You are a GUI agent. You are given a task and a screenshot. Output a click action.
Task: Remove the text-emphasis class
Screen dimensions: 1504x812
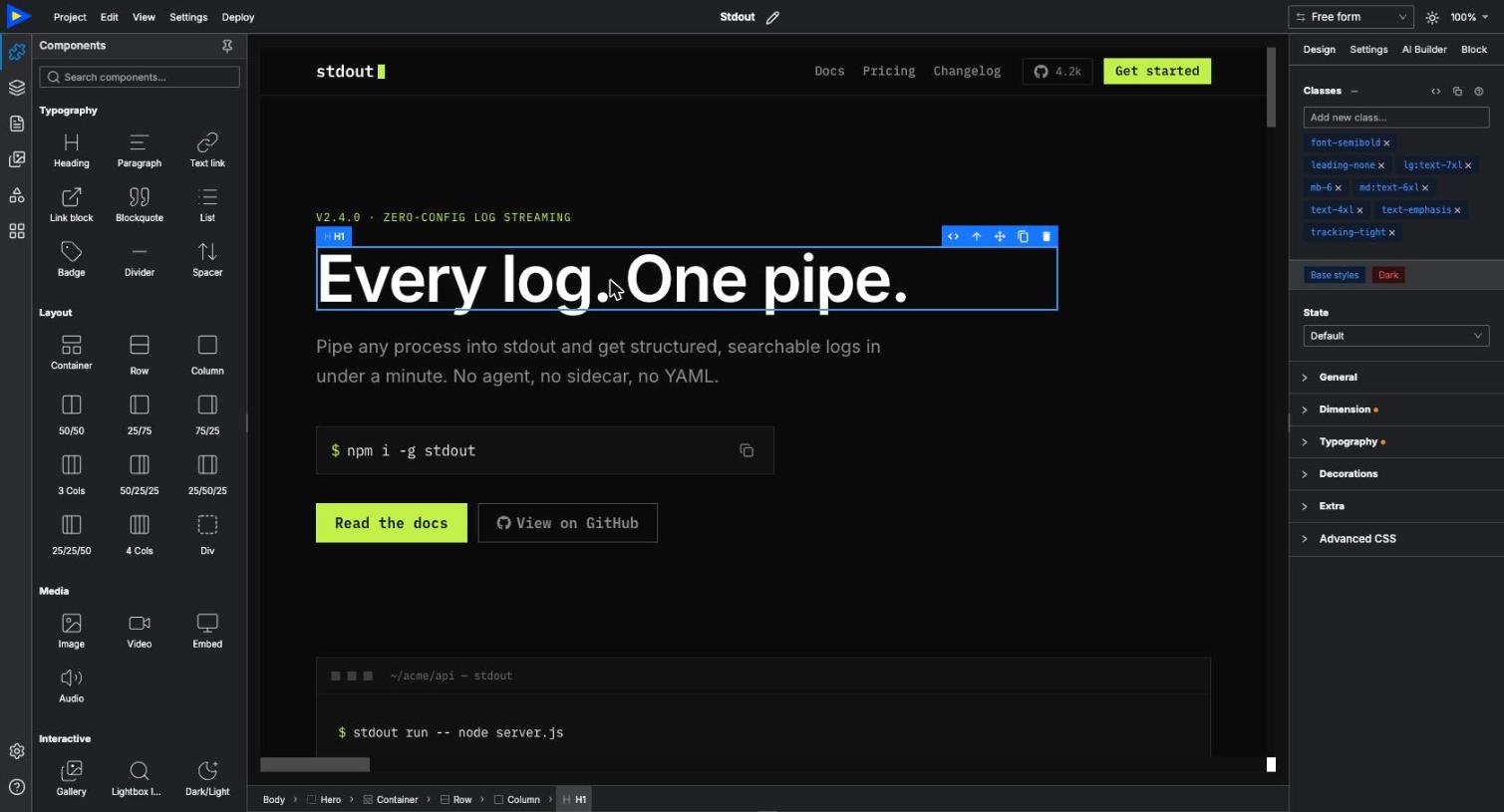[1457, 210]
